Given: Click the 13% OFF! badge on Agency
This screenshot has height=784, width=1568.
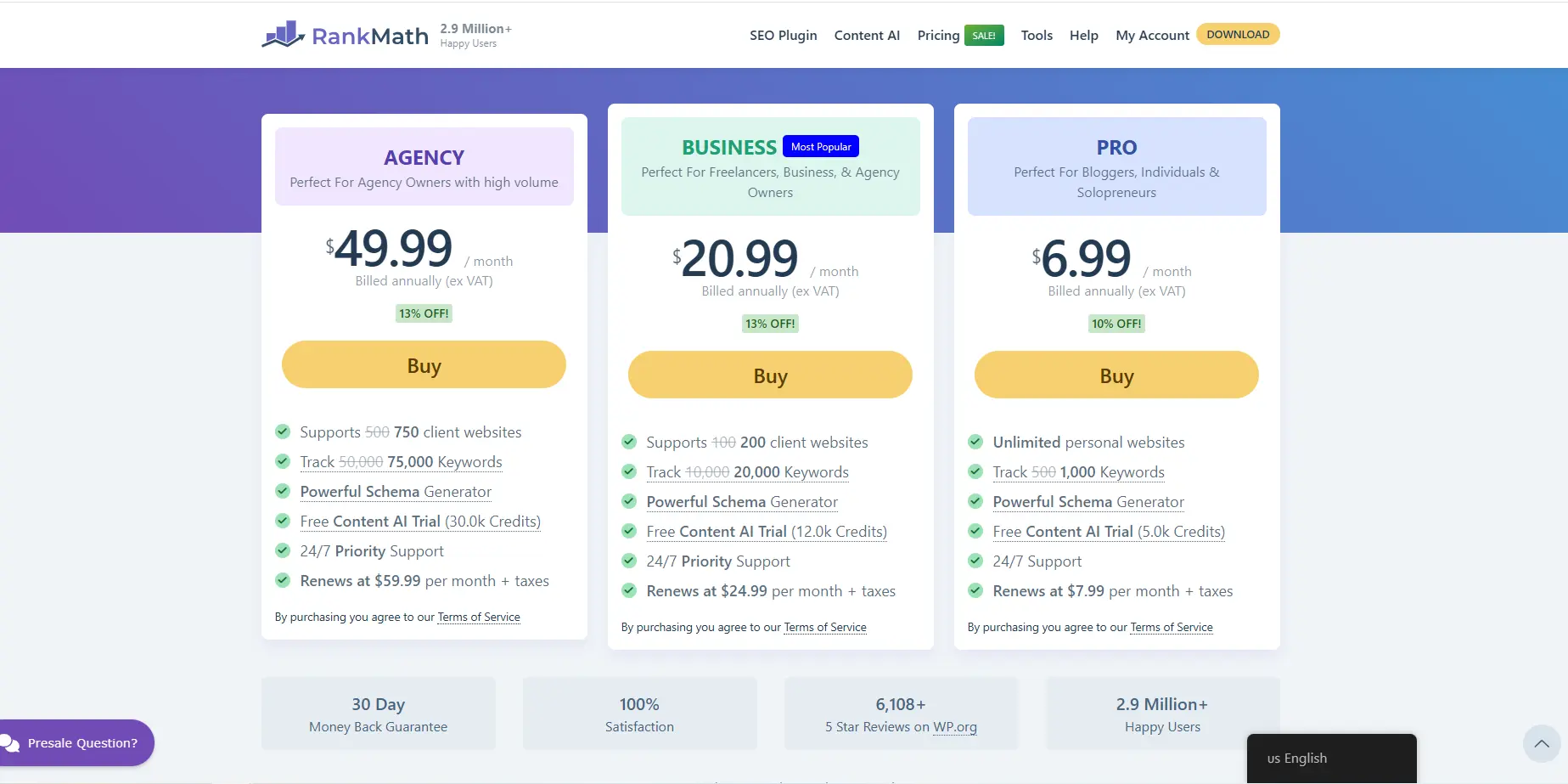Looking at the screenshot, I should (424, 313).
